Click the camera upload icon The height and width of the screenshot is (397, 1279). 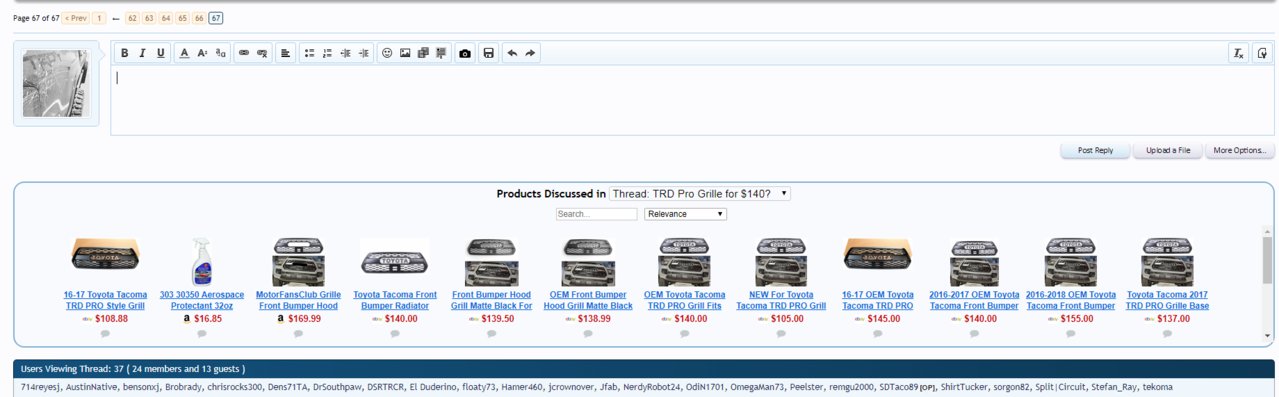[x=465, y=53]
